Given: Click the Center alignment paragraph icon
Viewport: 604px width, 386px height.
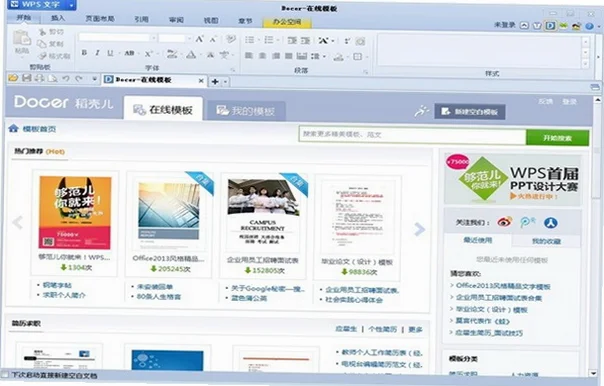Looking at the screenshot, I should 262,56.
